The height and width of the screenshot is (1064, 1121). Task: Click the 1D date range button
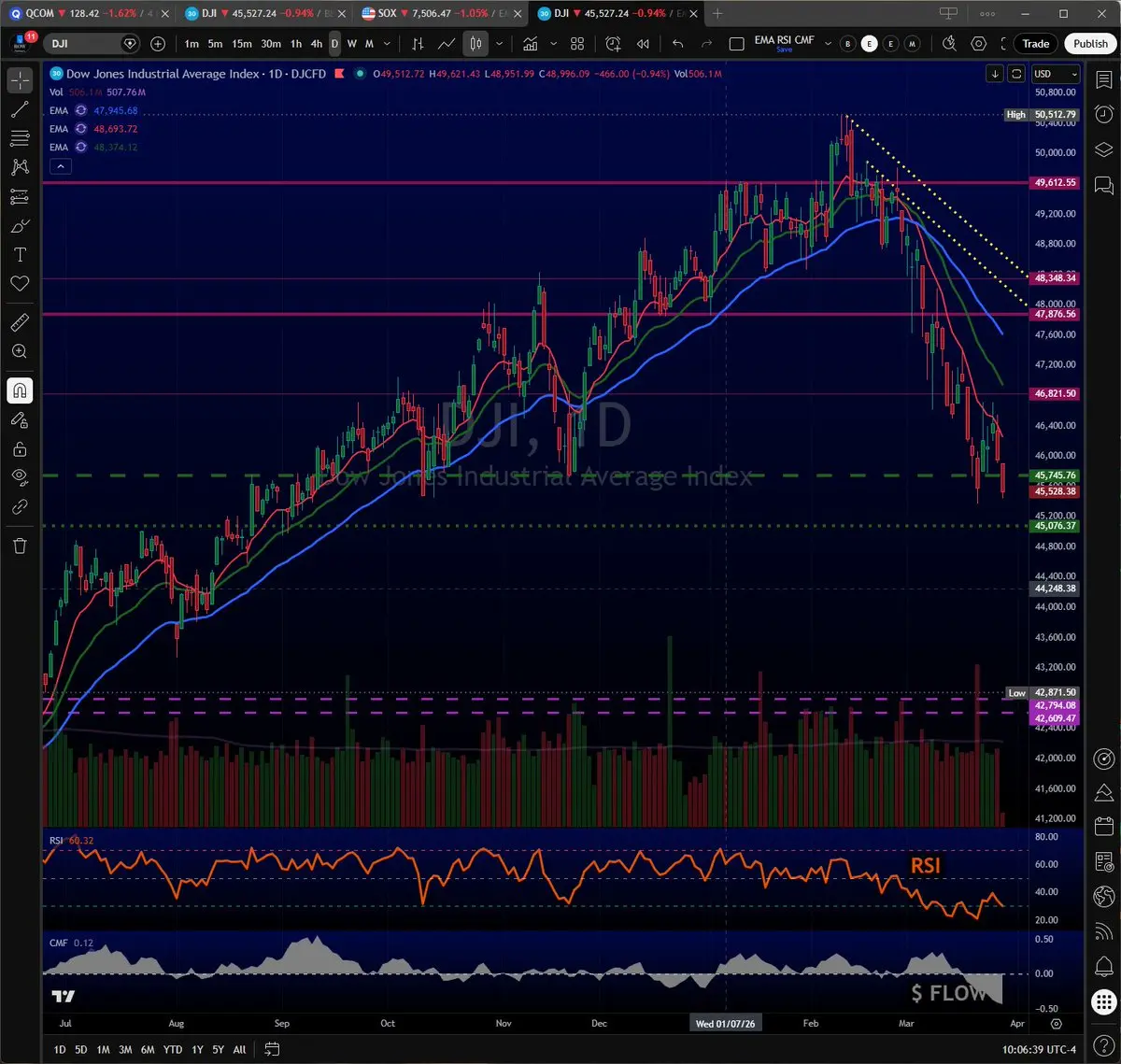(59, 1049)
